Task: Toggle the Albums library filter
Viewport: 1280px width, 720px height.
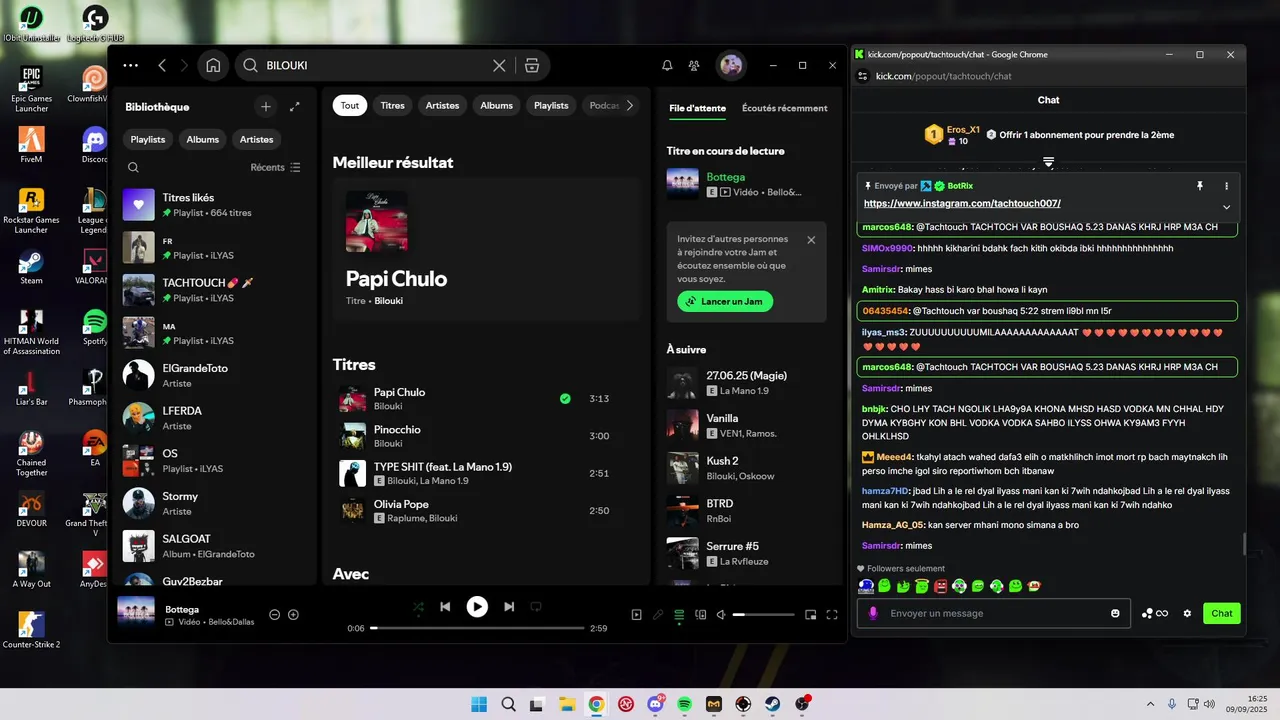Action: (202, 139)
